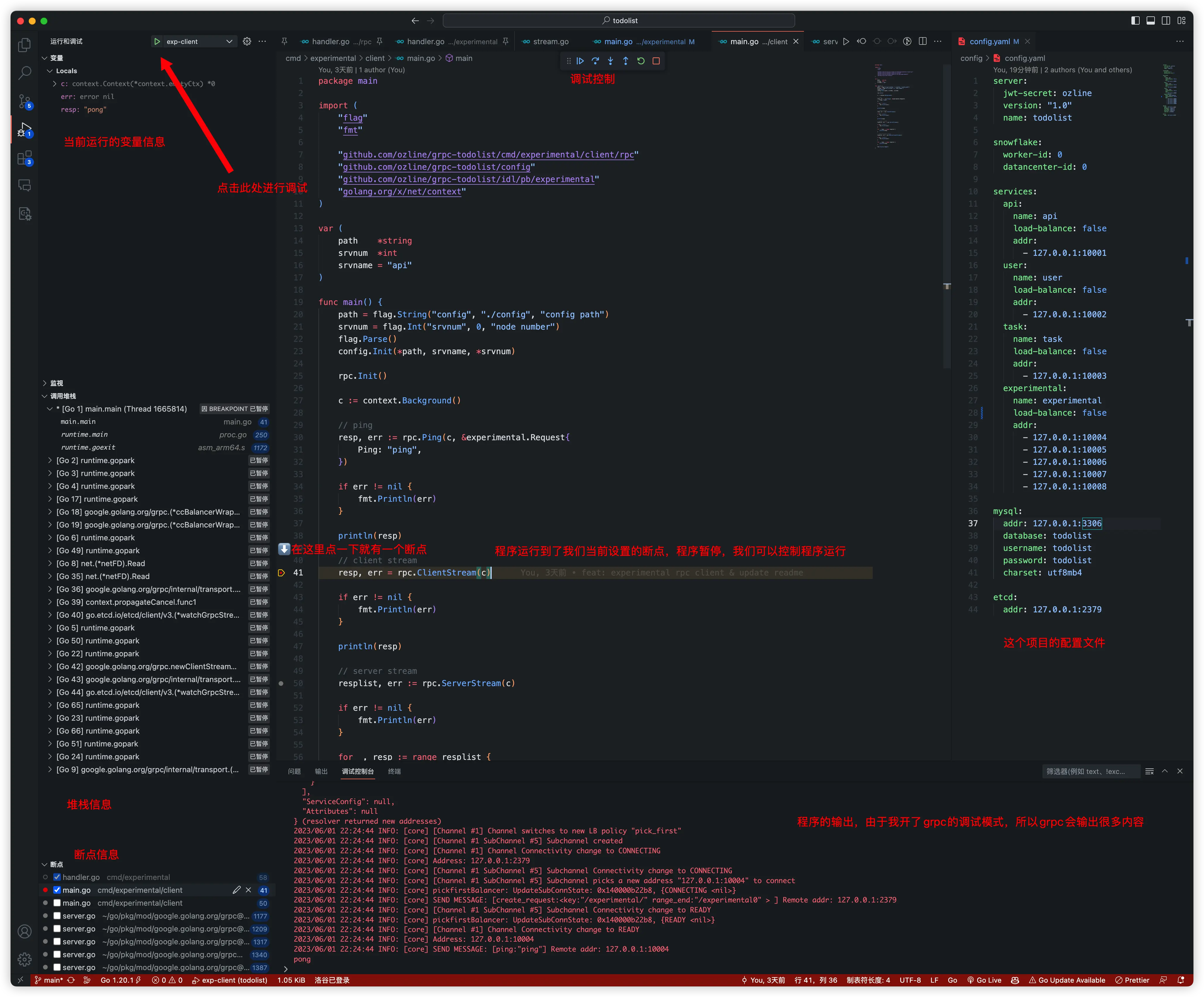Open launch.json via debug gear icon
Image resolution: width=1204 pixels, height=997 pixels.
tap(247, 41)
